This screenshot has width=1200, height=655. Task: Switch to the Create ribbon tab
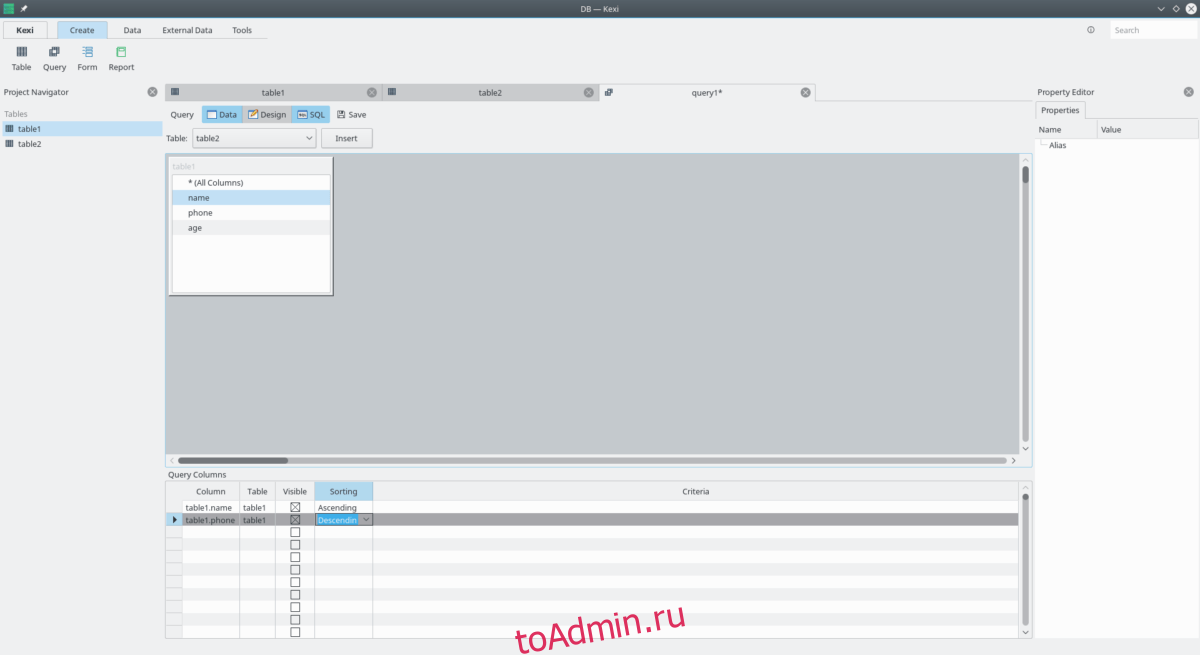point(82,30)
